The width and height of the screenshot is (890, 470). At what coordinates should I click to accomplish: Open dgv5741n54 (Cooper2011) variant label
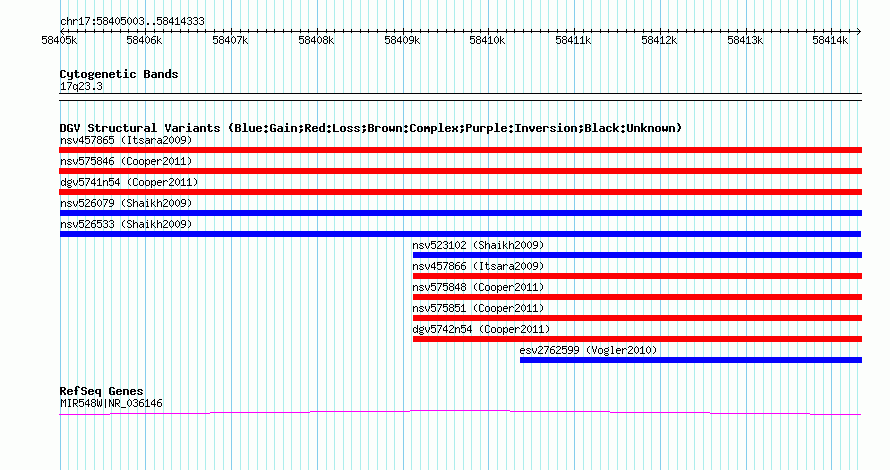[x=129, y=182]
